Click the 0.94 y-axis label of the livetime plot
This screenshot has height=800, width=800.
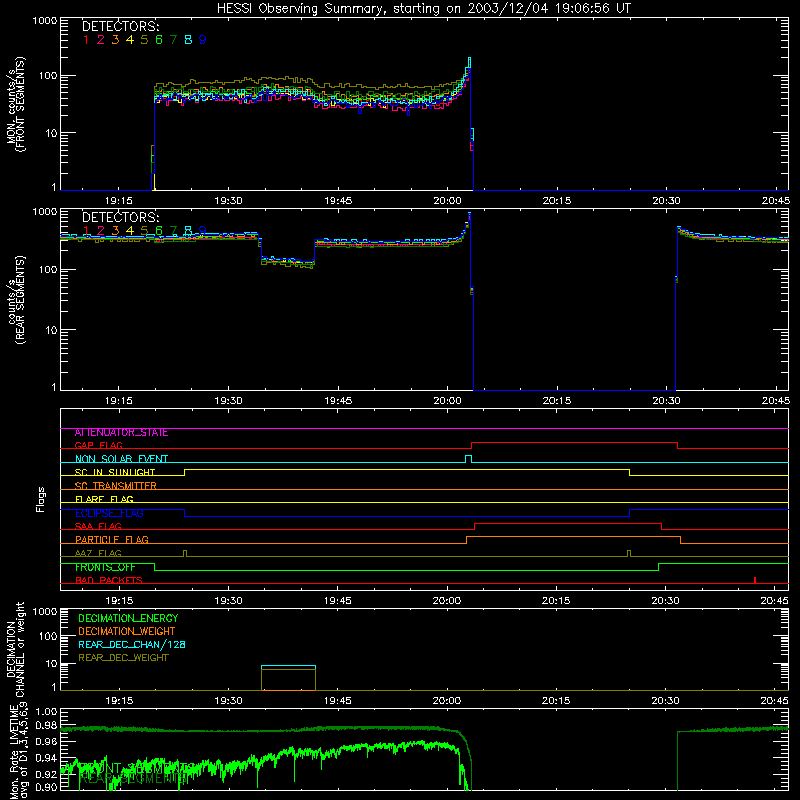46,757
